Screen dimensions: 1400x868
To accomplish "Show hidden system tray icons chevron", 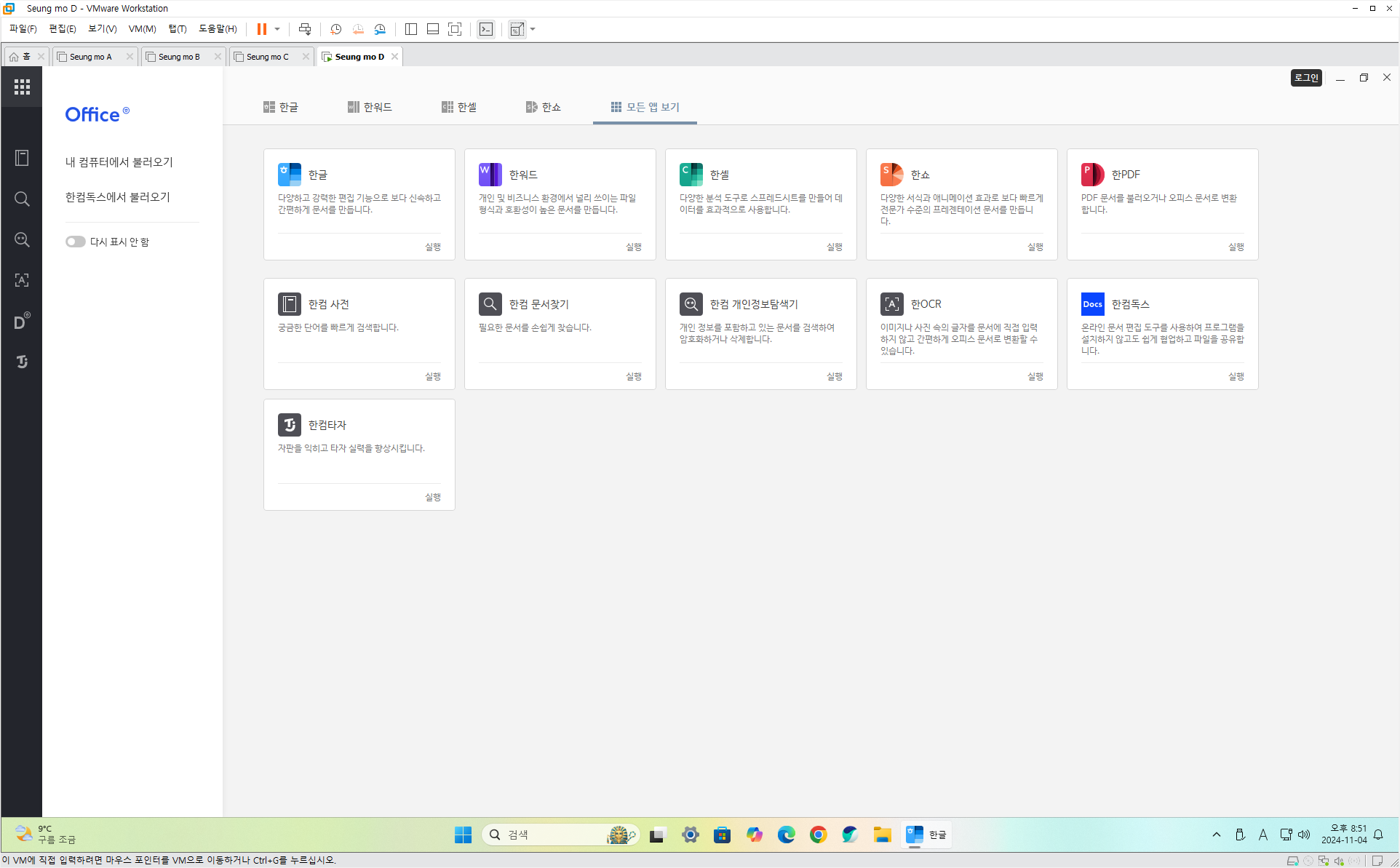I will (x=1216, y=835).
